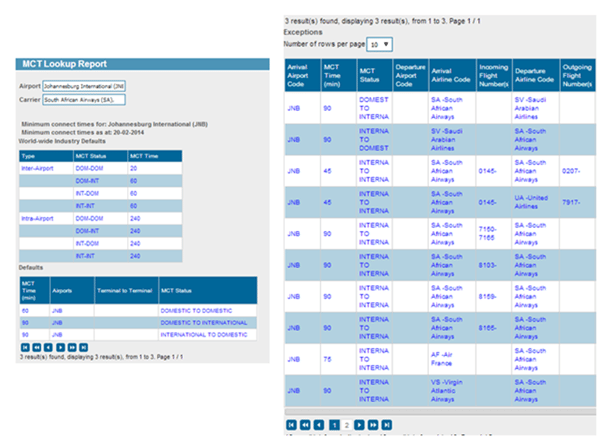Screen dimensions: 600x441
Task: Click the Carrier input field
Action: [x=84, y=100]
